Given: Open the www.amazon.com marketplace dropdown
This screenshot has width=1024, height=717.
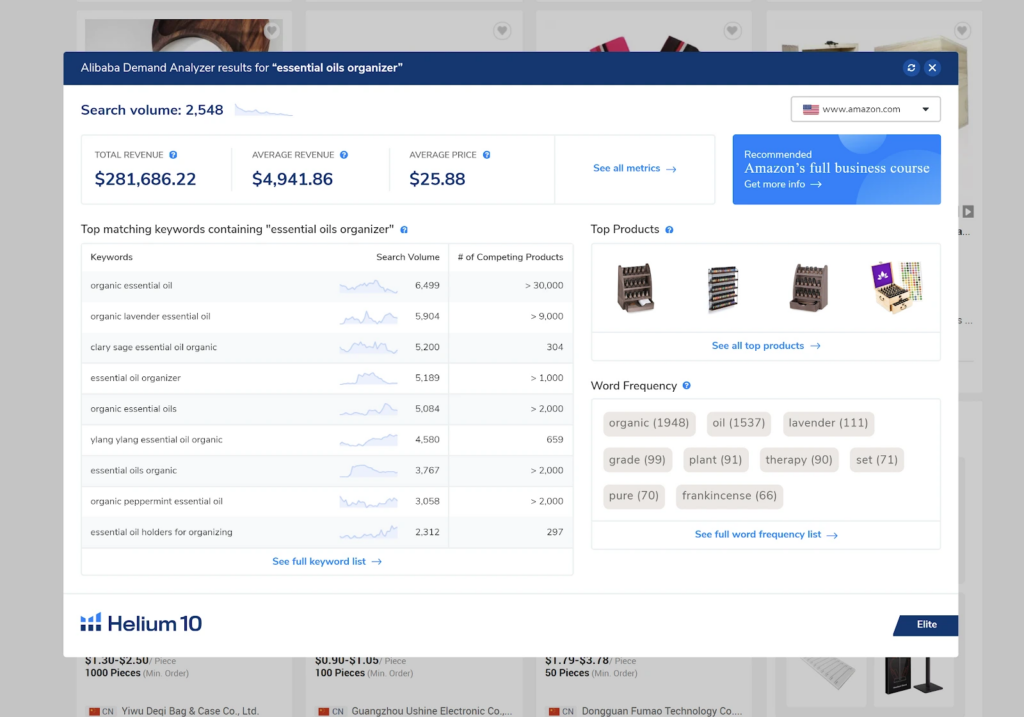Looking at the screenshot, I should click(x=865, y=109).
